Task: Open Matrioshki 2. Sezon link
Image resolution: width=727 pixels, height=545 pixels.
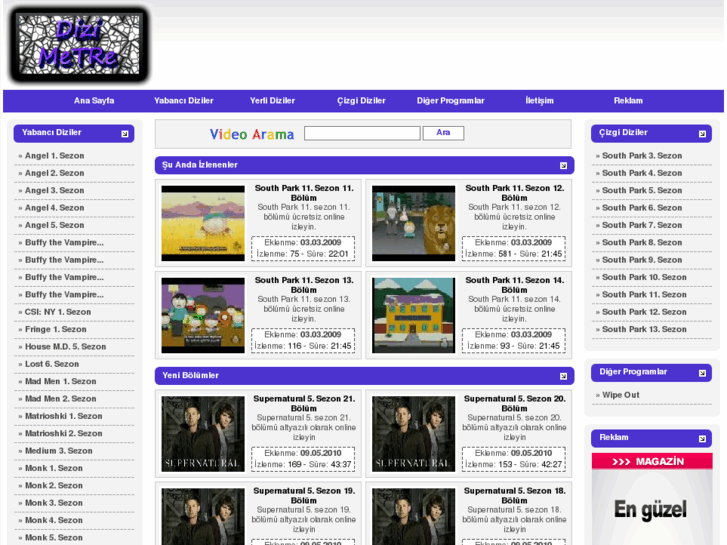Action: click(64, 434)
